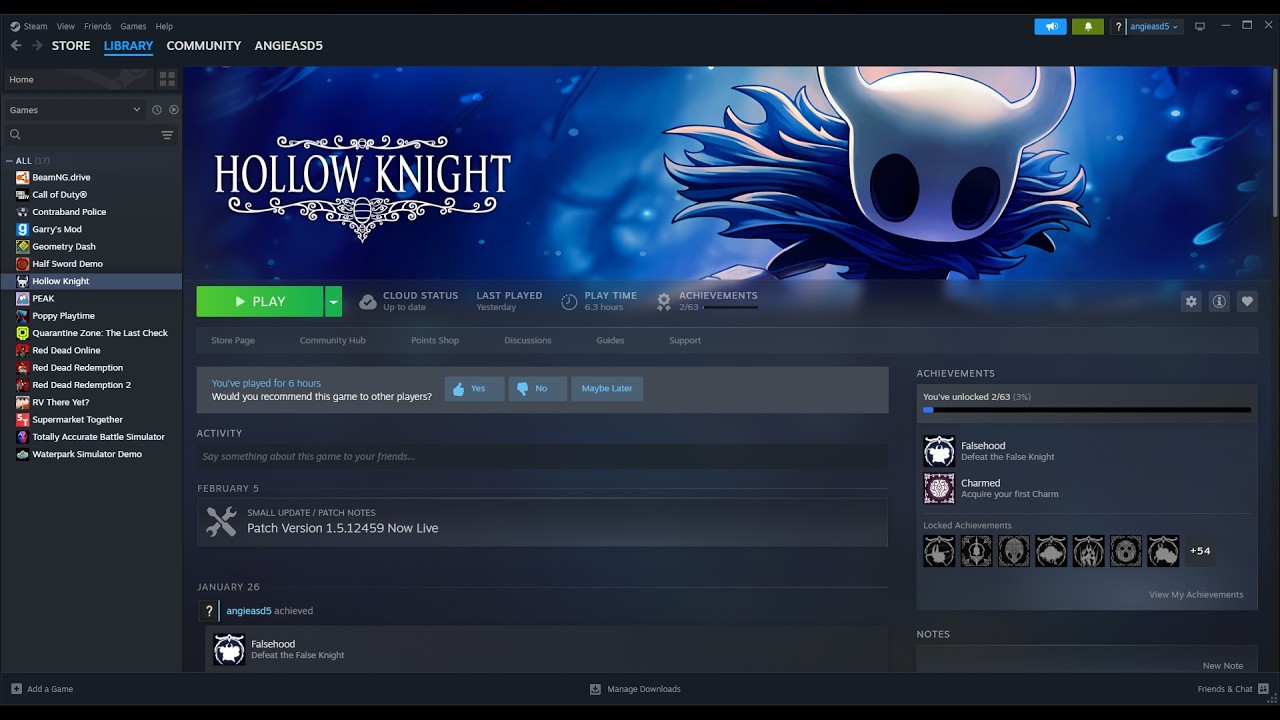Click the achievements progress bar

click(1087, 410)
